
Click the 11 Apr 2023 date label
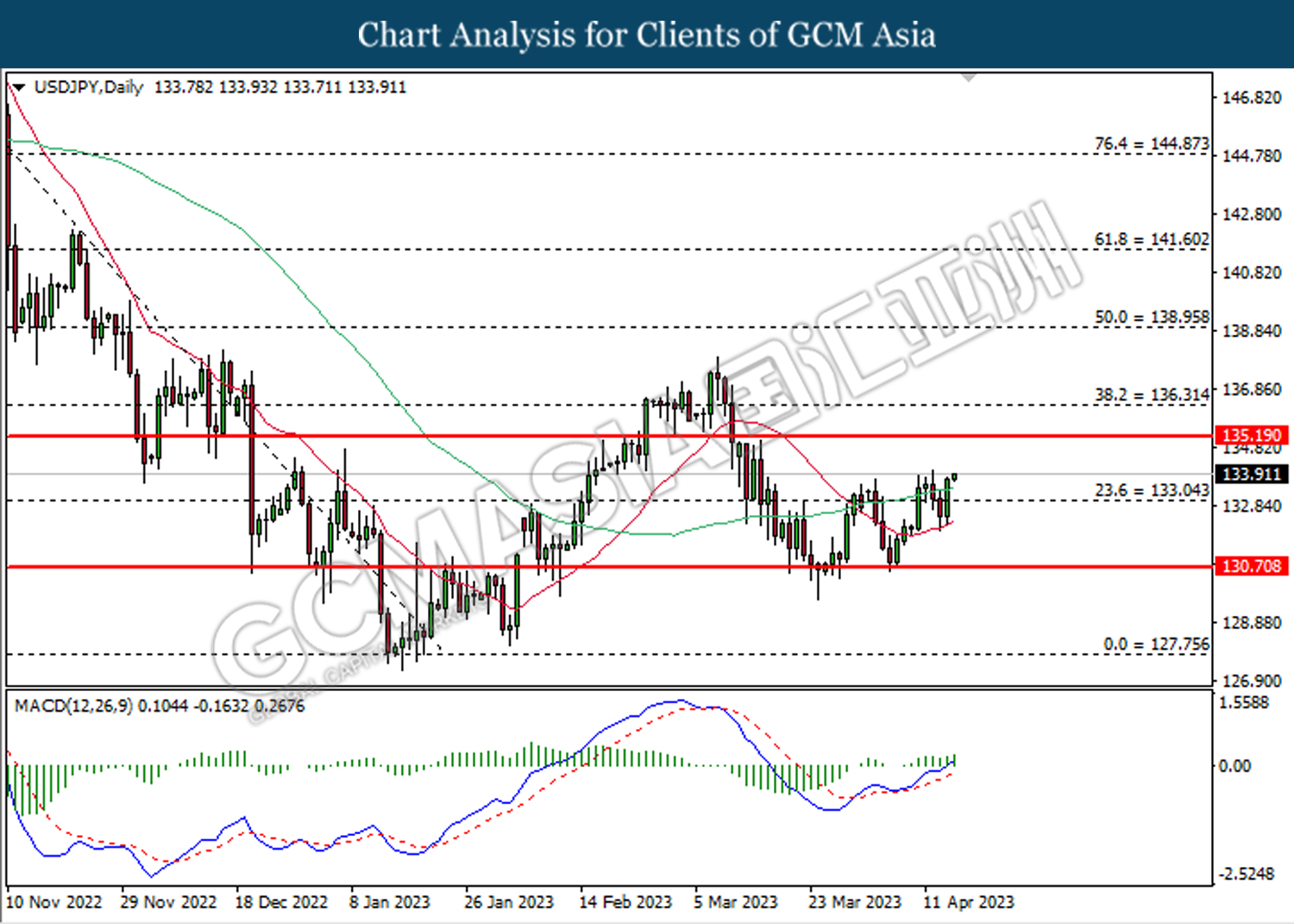(x=969, y=902)
